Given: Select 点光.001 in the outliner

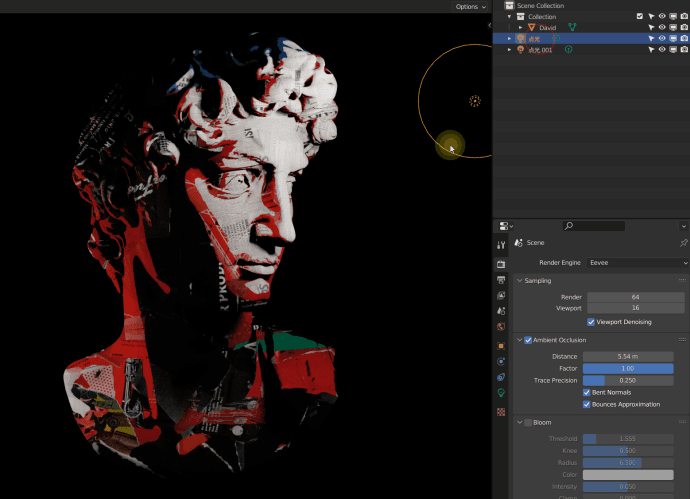Looking at the screenshot, I should point(540,50).
